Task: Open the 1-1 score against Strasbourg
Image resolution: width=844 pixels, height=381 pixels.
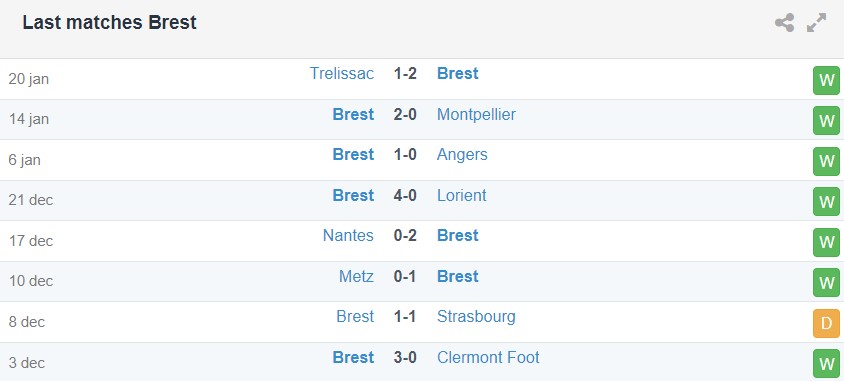Action: pos(405,316)
